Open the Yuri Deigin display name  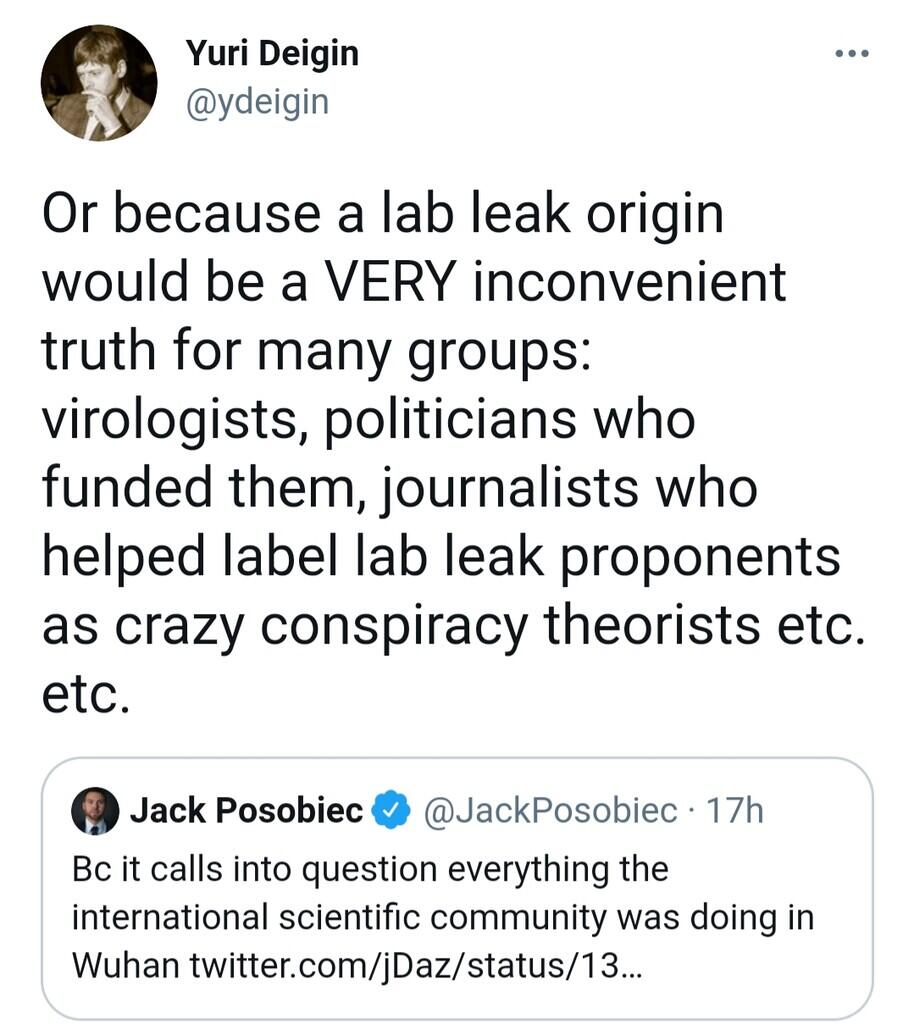[272, 54]
